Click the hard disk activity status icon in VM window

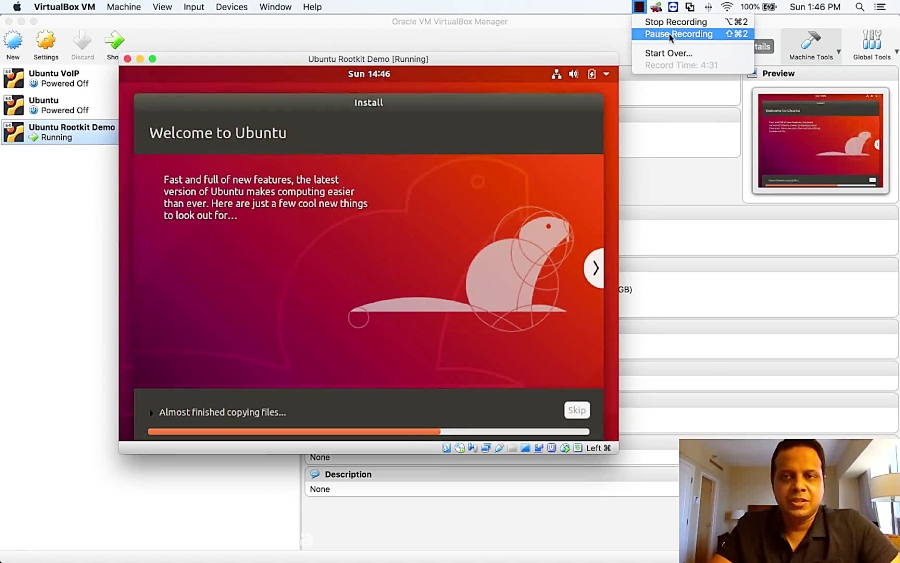(447, 448)
